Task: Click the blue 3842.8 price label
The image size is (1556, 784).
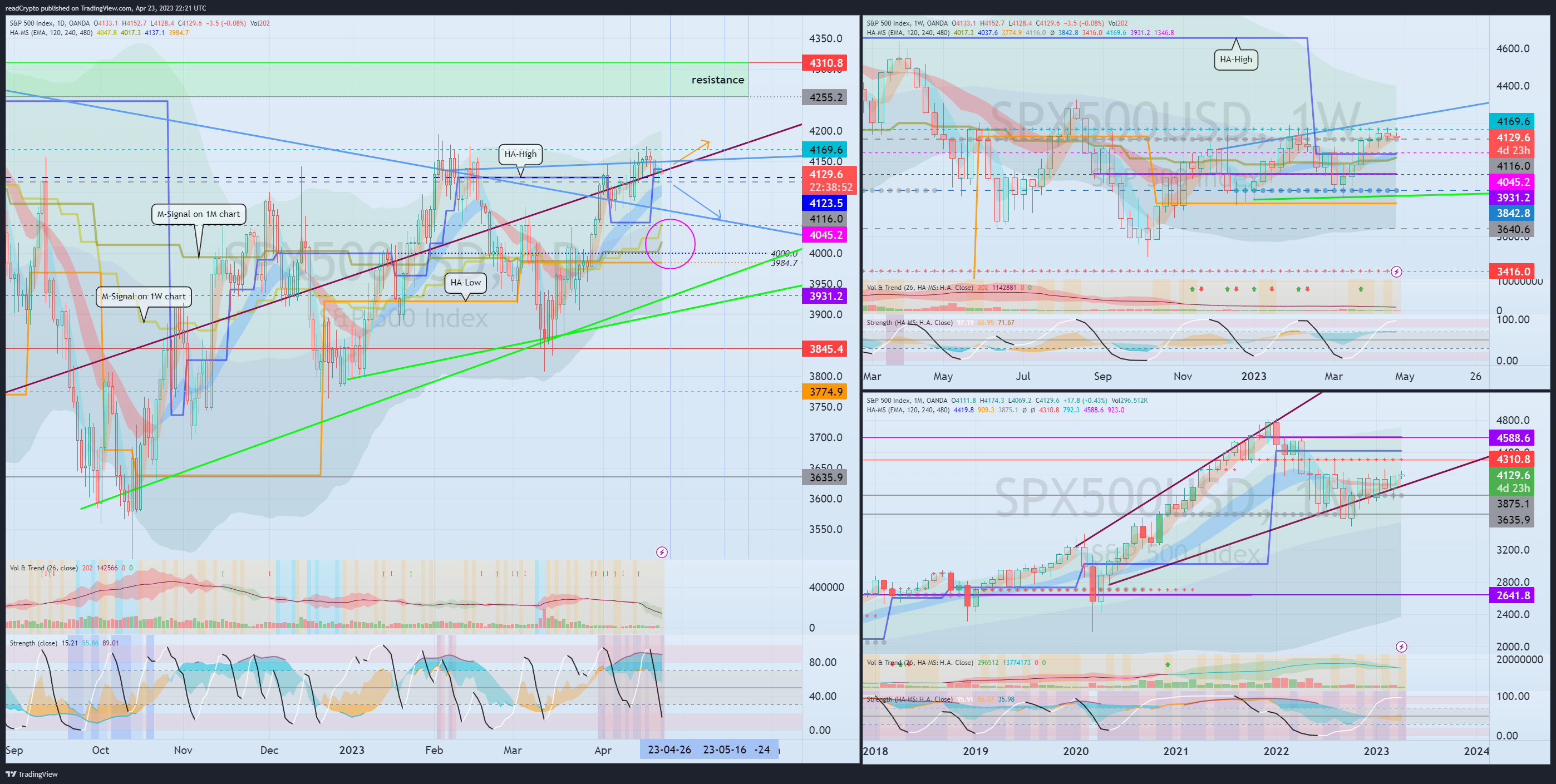Action: click(x=1513, y=213)
